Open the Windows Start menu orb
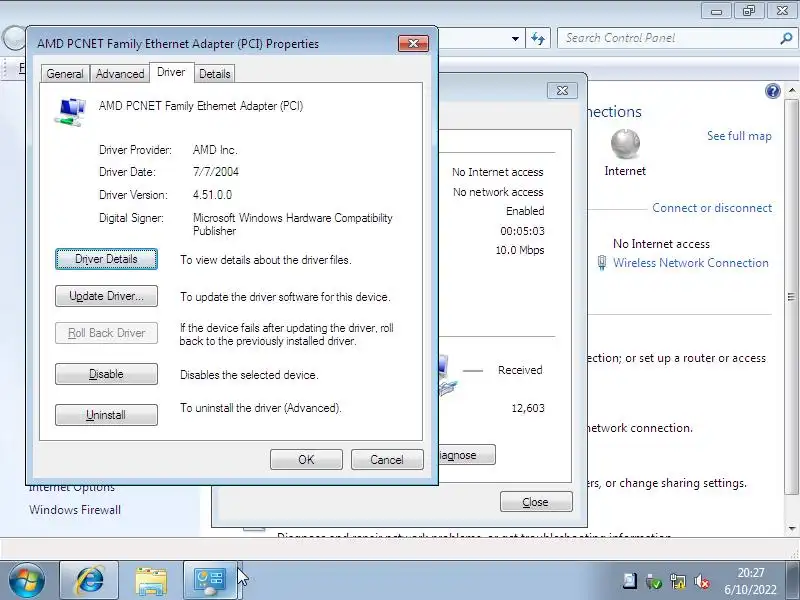The image size is (800, 600). click(27, 580)
